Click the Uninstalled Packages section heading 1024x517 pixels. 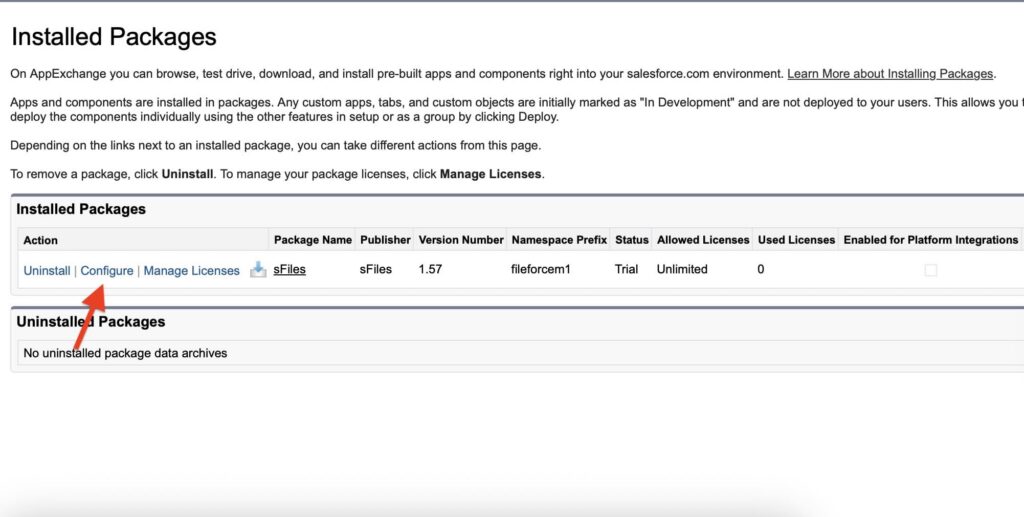[x=91, y=322]
